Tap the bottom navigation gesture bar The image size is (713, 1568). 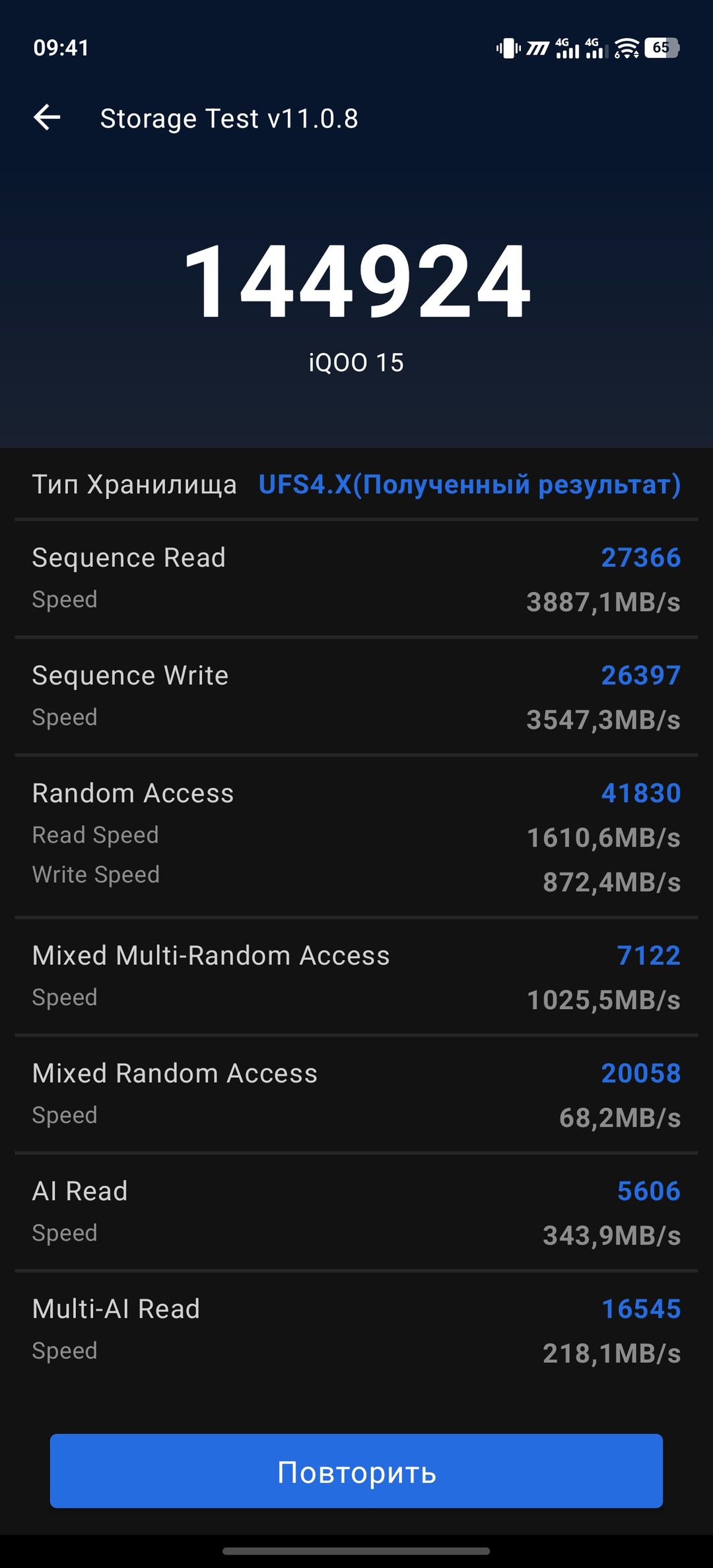click(x=356, y=1551)
